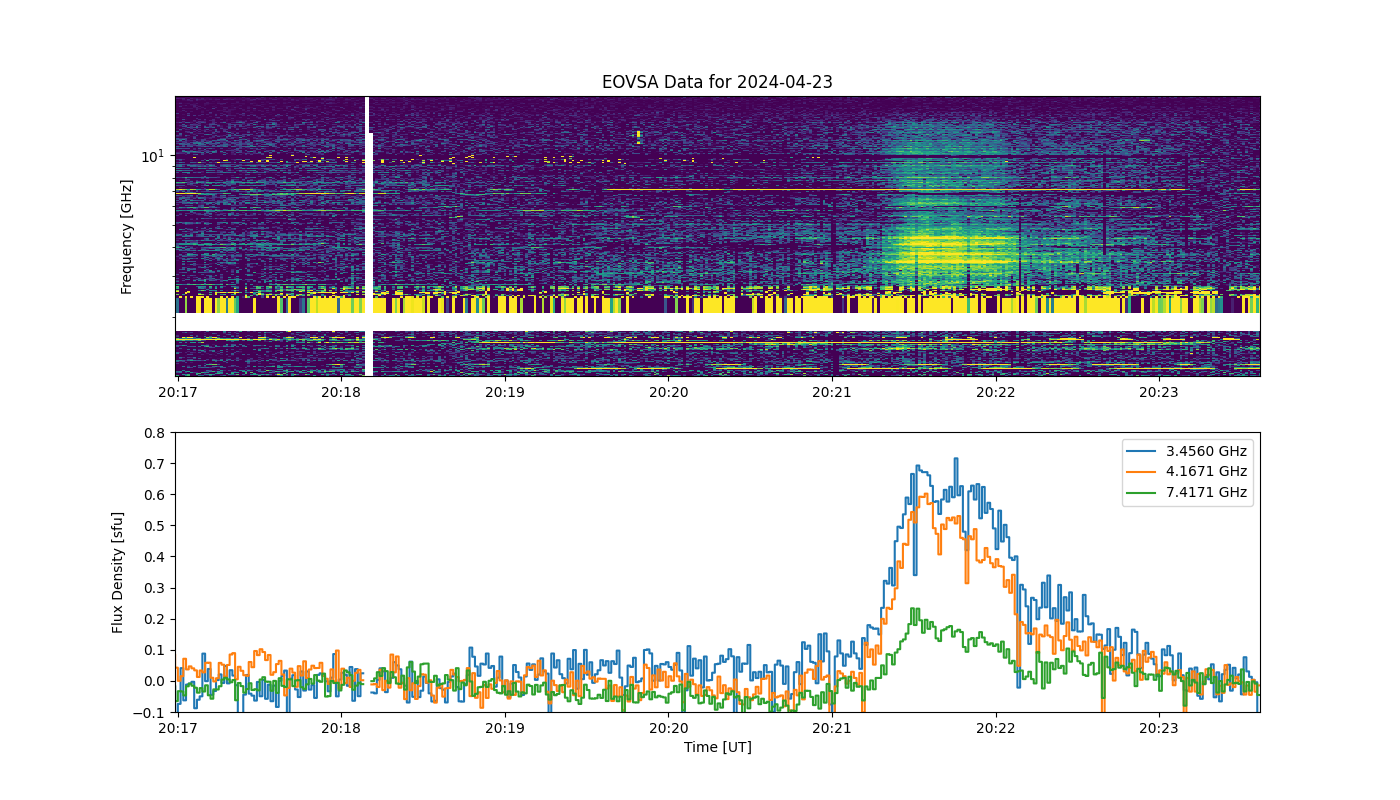Click the Time [UT] axis label
The width and height of the screenshot is (1400, 800).
click(x=717, y=747)
